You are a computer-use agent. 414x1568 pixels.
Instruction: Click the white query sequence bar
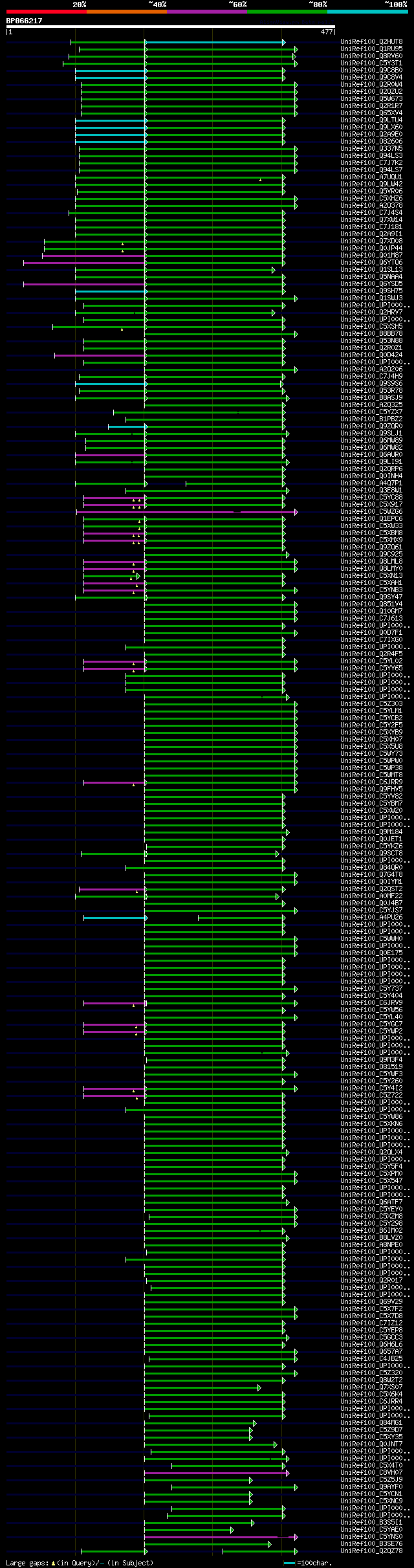[171, 27]
